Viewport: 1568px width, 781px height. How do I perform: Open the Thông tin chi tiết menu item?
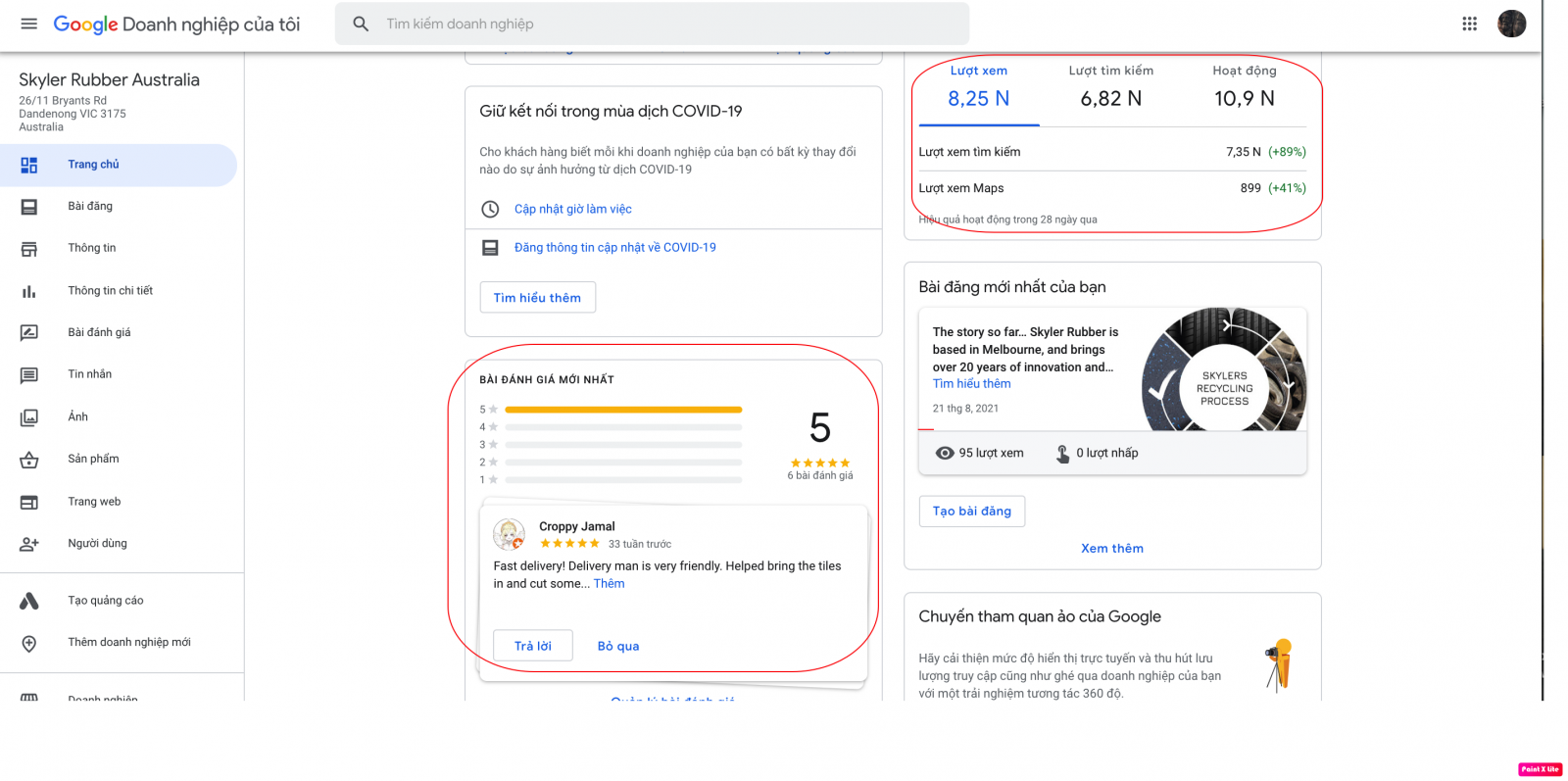(119, 291)
